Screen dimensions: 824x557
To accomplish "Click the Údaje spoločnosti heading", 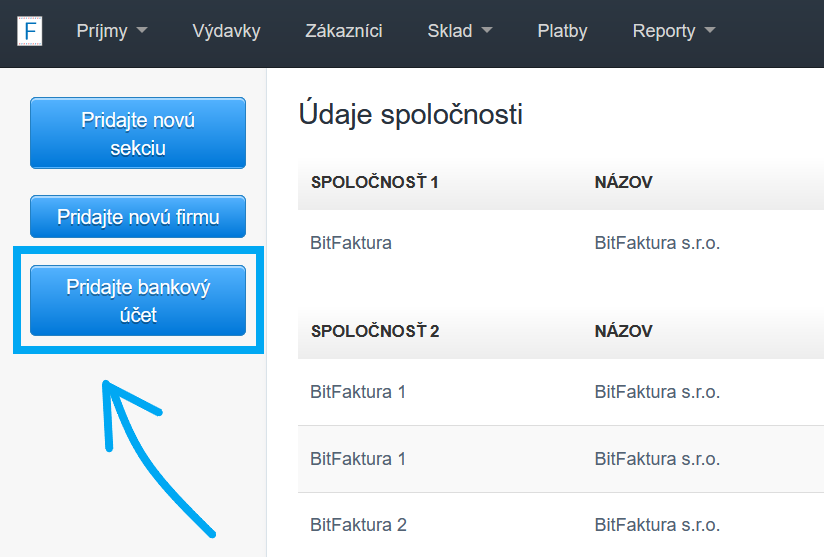I will pyautogui.click(x=410, y=115).
